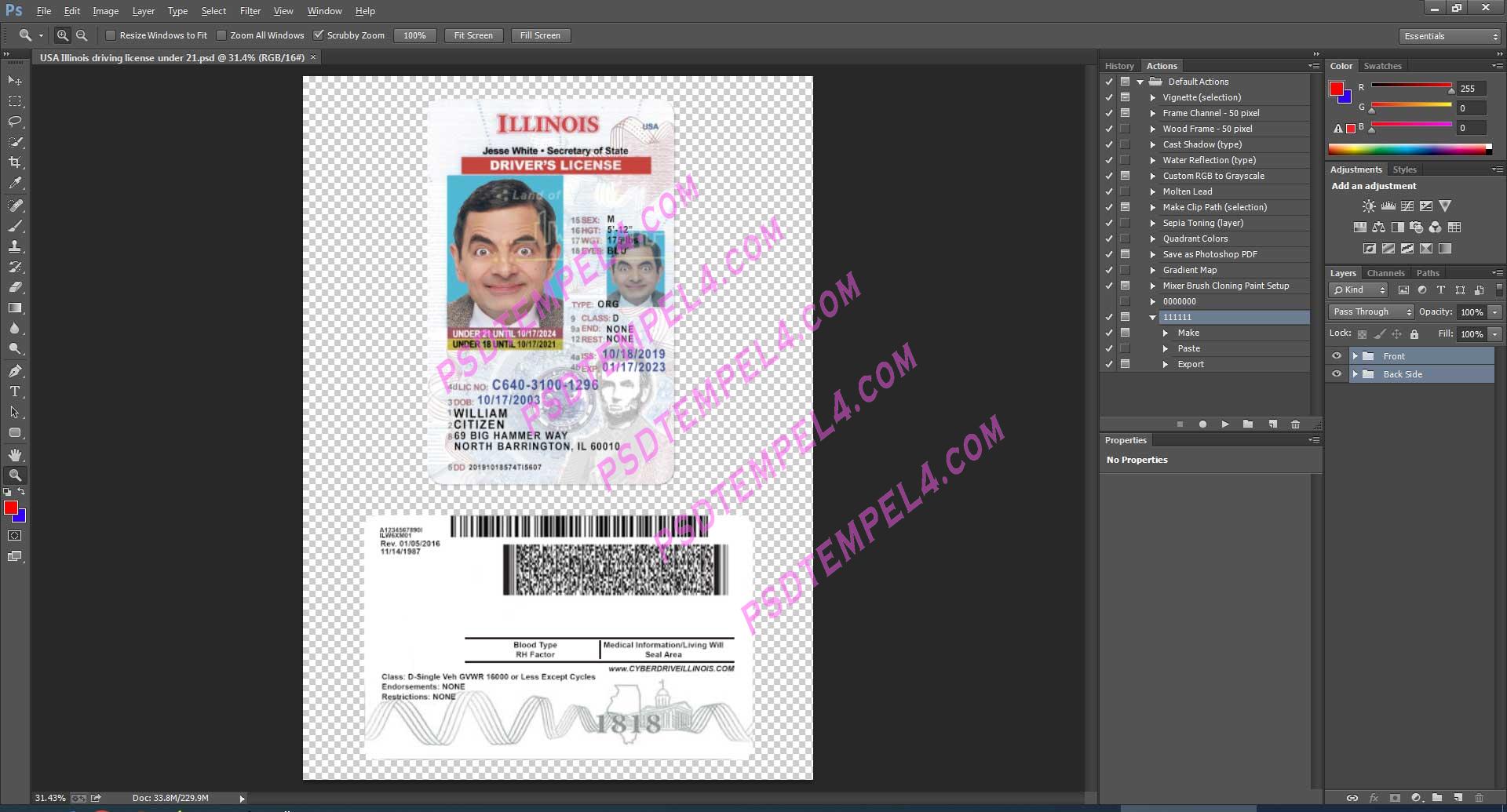Open the Filter menu
1507x812 pixels.
250,10
